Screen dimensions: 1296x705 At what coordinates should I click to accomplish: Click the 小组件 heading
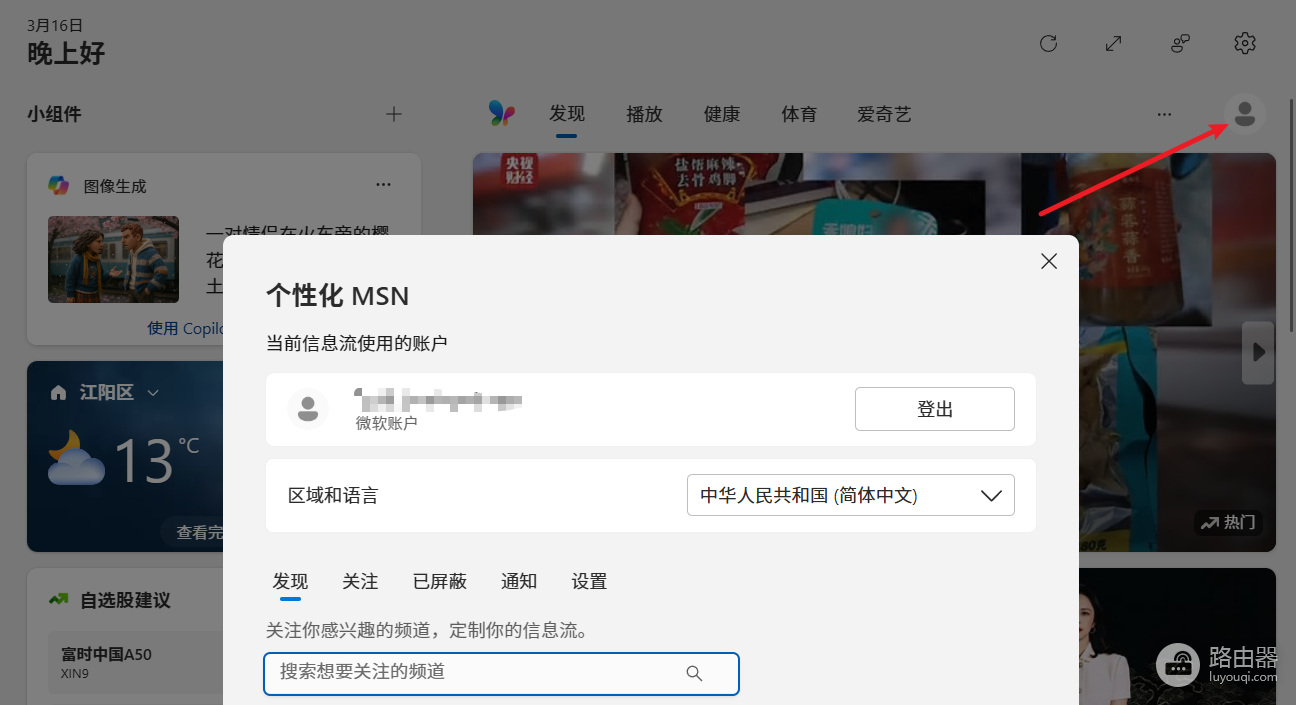54,114
